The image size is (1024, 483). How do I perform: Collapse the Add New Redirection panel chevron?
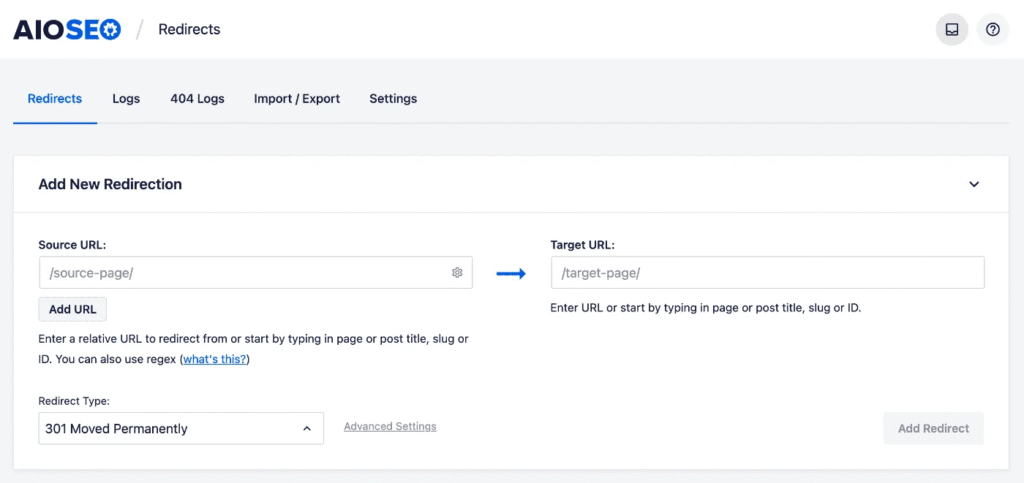[974, 184]
